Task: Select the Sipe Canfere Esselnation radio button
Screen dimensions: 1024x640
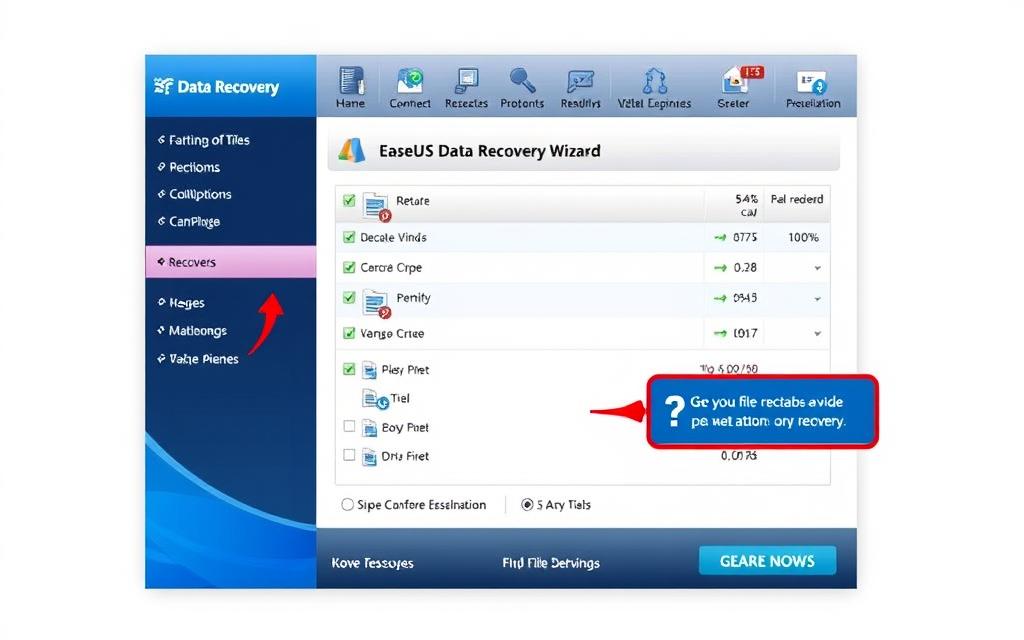Action: (347, 505)
